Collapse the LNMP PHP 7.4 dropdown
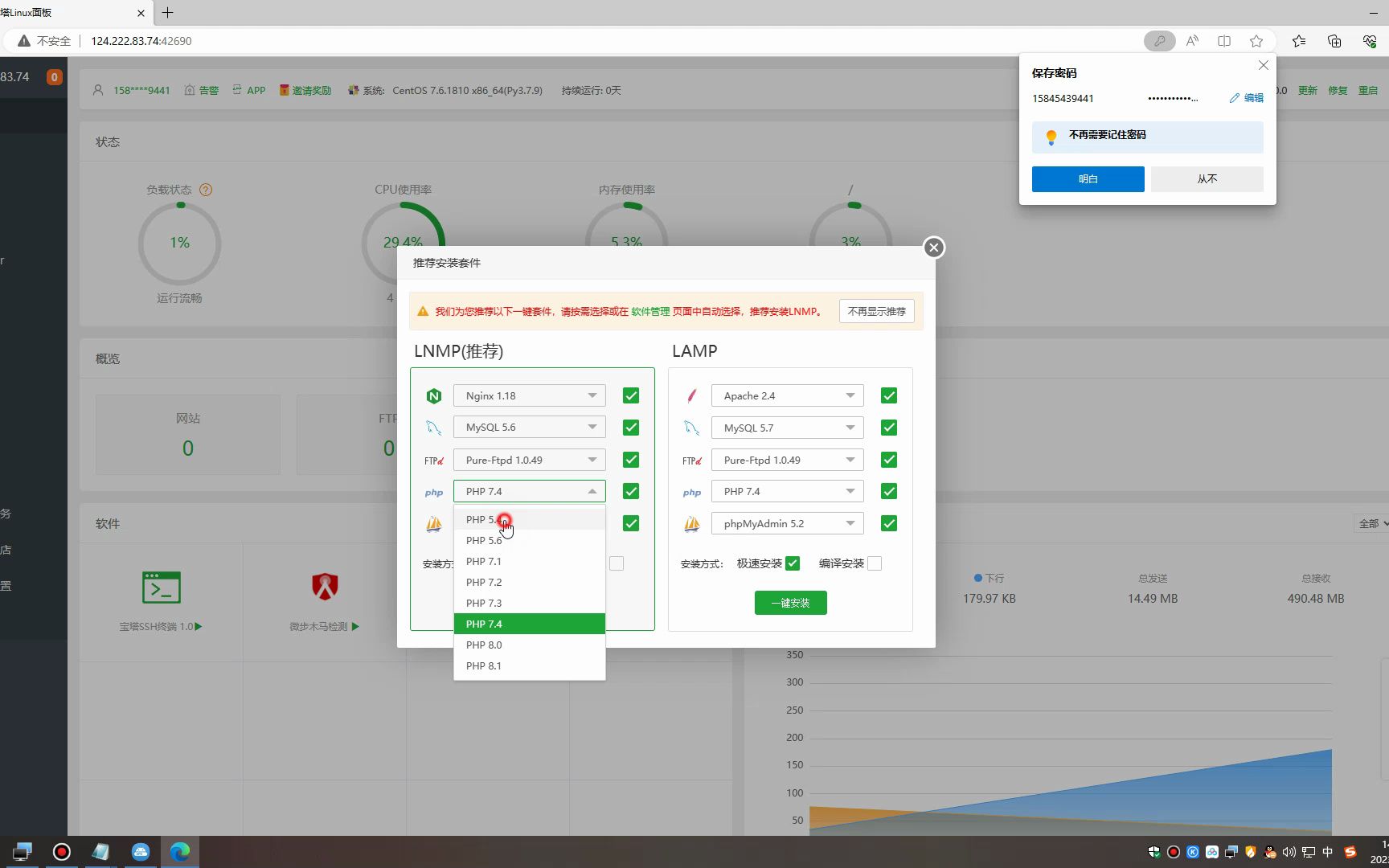This screenshot has height=868, width=1389. click(529, 491)
